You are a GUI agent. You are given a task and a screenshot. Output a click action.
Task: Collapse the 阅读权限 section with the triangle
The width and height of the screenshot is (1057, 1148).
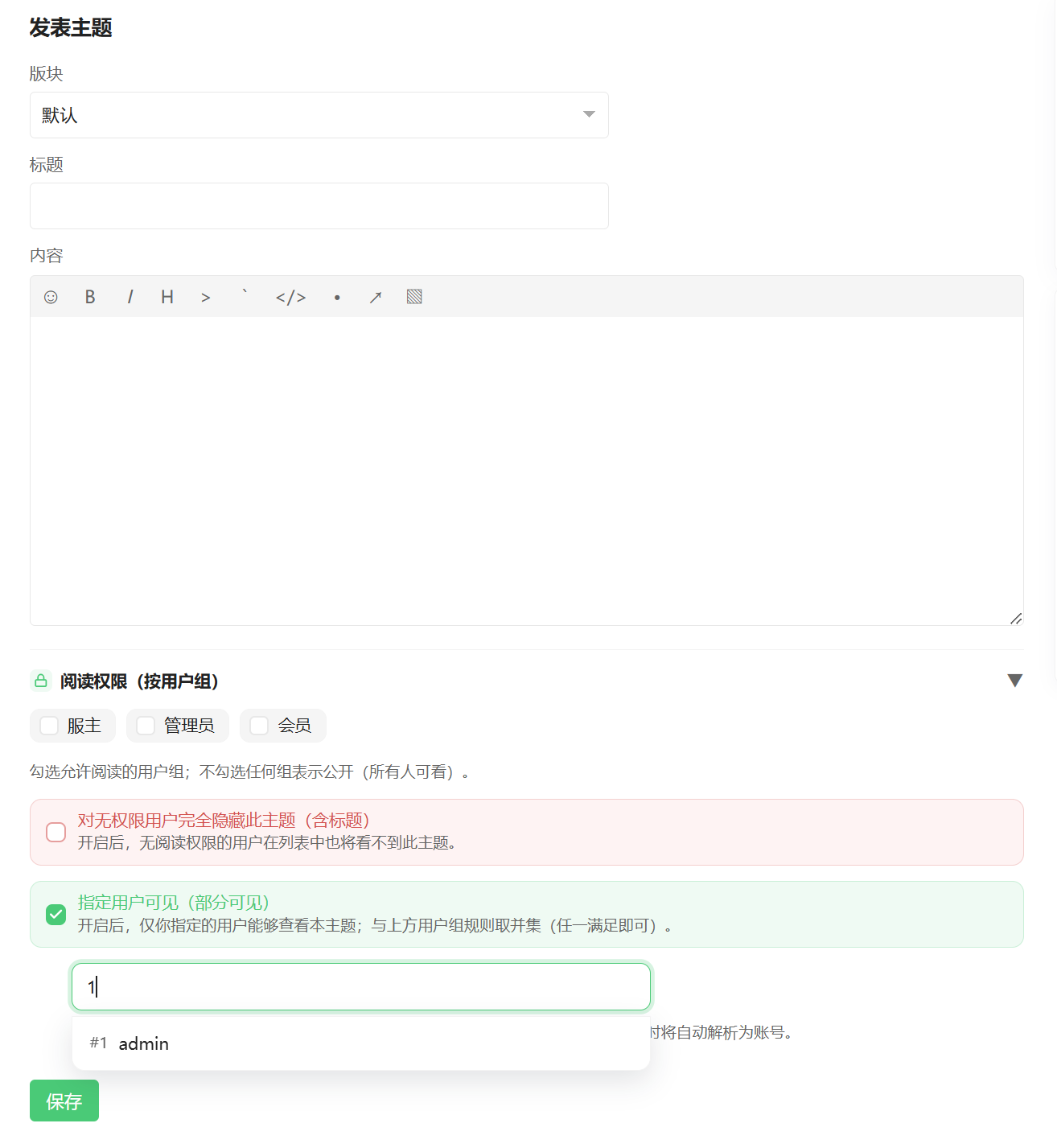[x=1015, y=681]
